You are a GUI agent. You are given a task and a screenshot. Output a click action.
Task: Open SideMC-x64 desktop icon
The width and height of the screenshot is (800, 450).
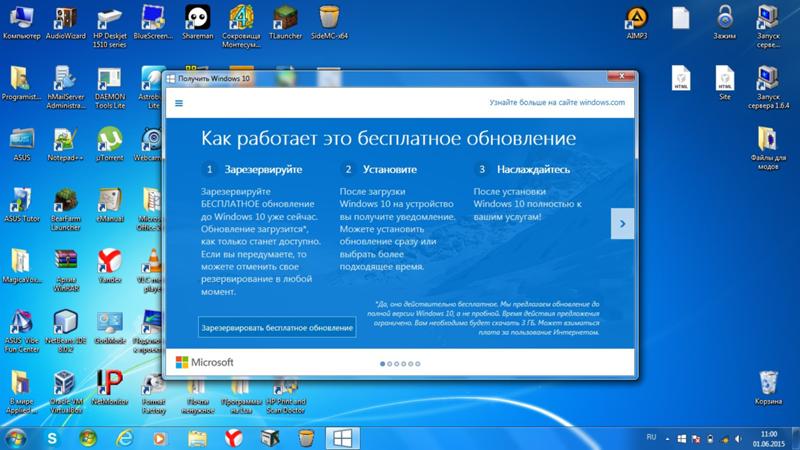click(x=329, y=23)
